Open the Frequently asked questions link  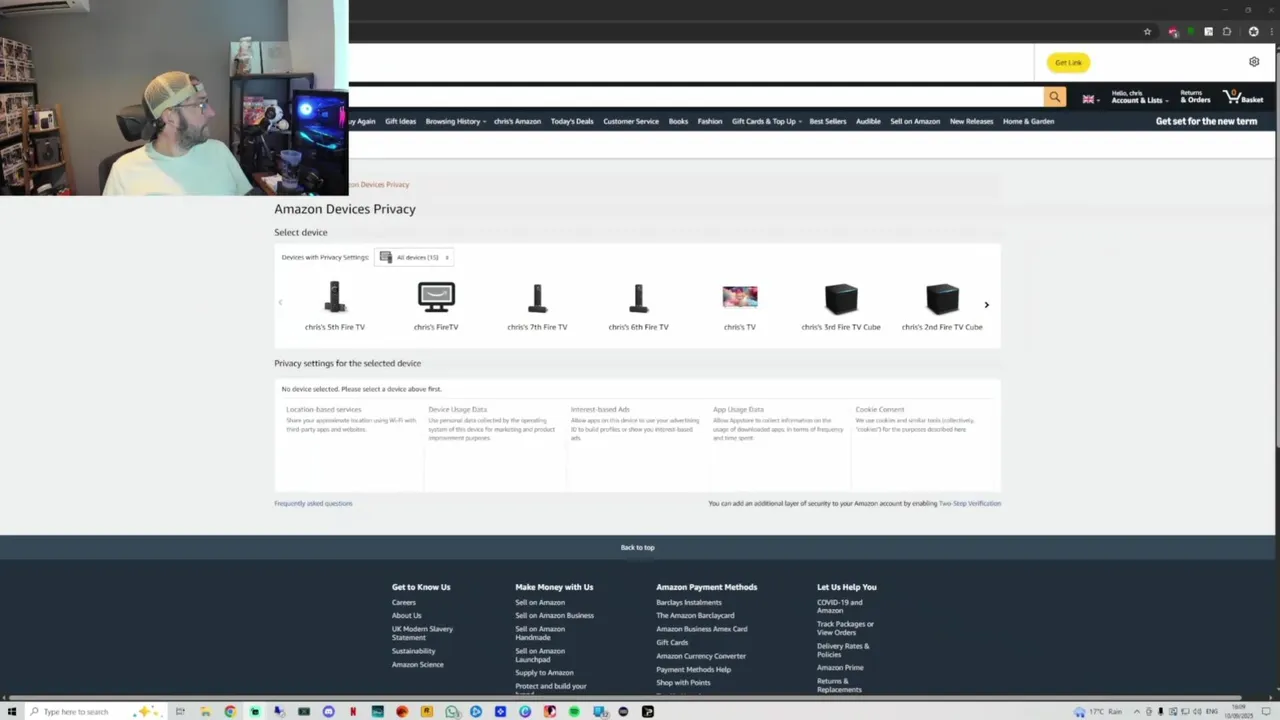313,504
